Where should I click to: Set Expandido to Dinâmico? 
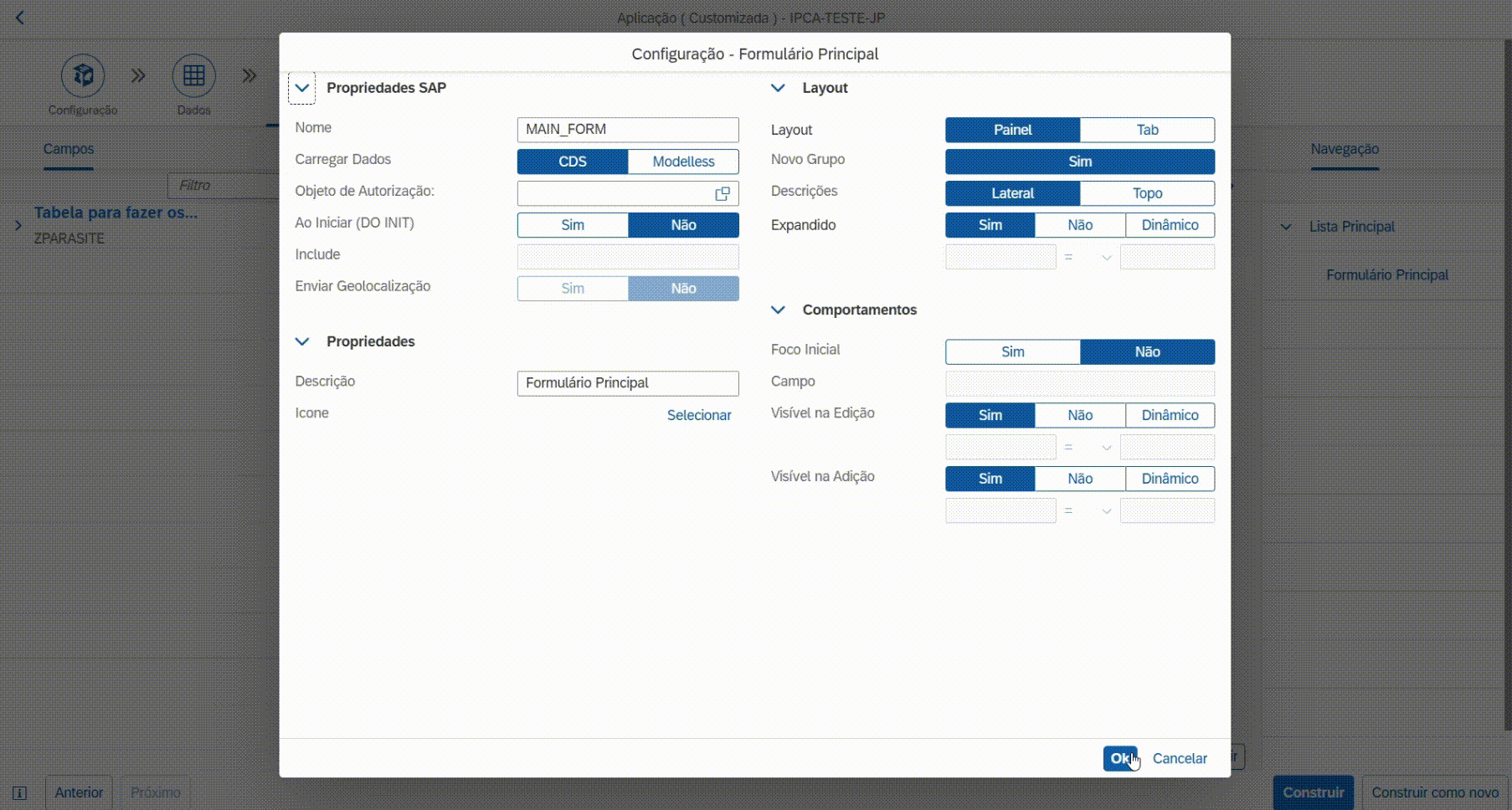pyautogui.click(x=1170, y=225)
